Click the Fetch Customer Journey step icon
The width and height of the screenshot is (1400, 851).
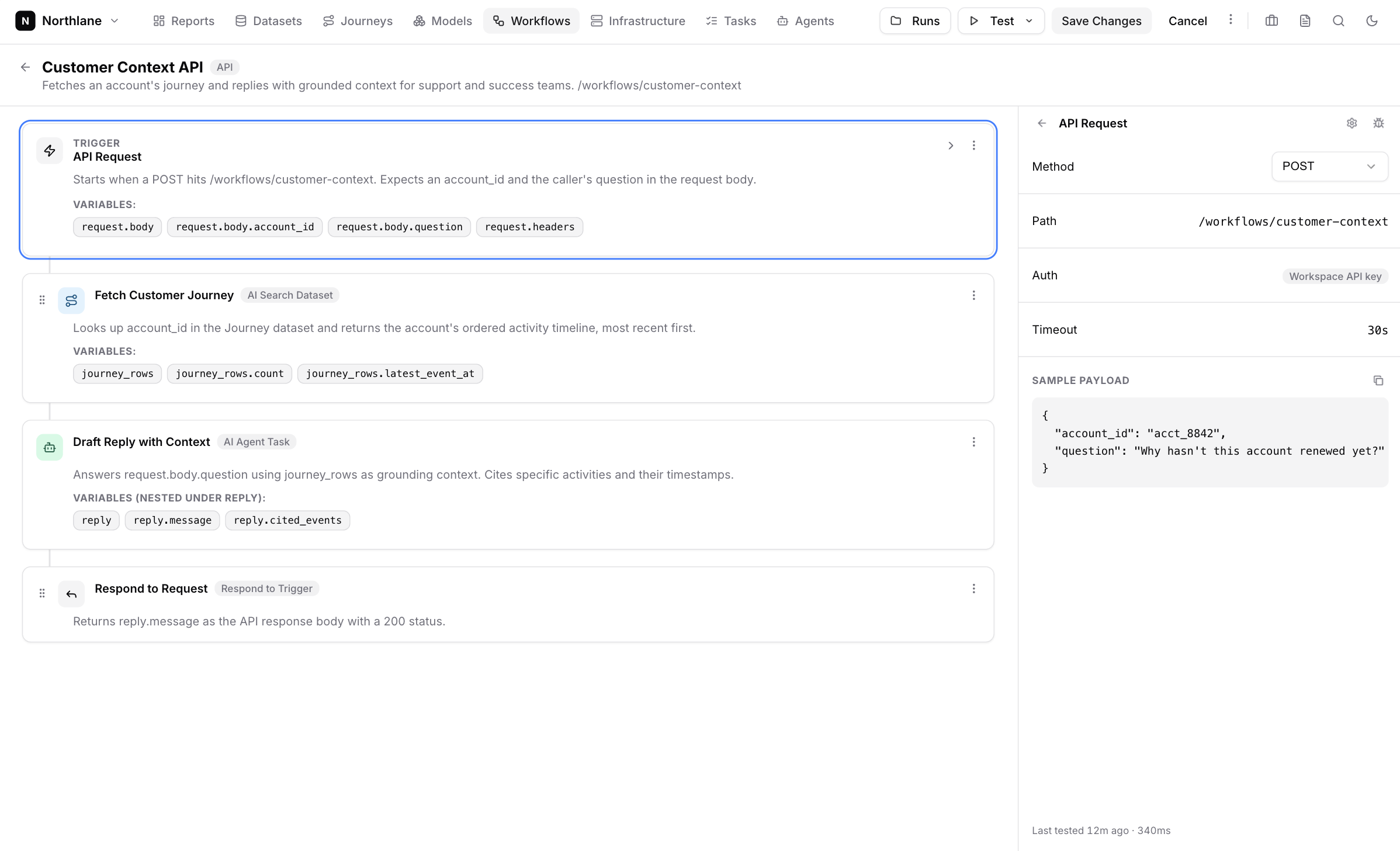coord(71,300)
